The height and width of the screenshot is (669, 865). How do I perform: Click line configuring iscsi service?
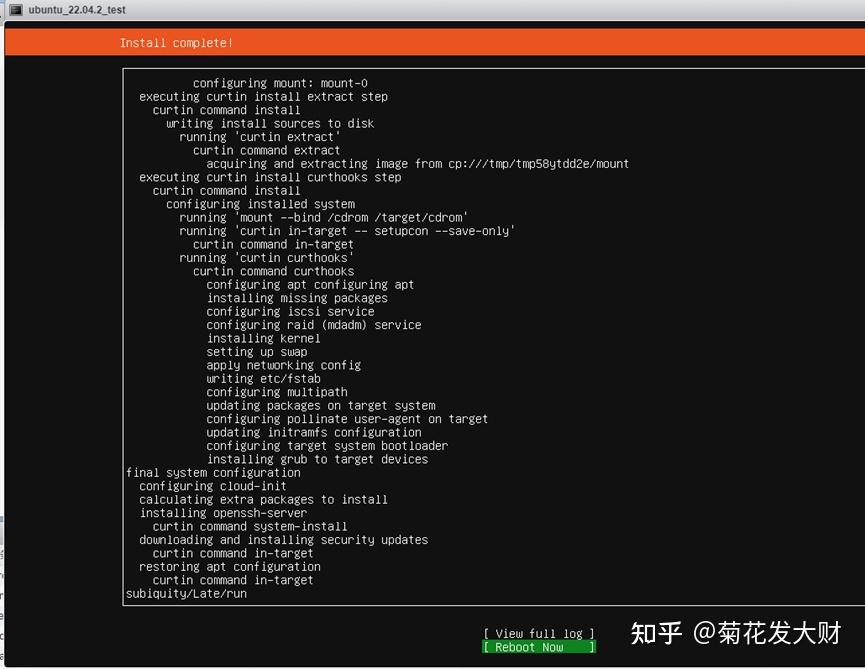tap(290, 312)
